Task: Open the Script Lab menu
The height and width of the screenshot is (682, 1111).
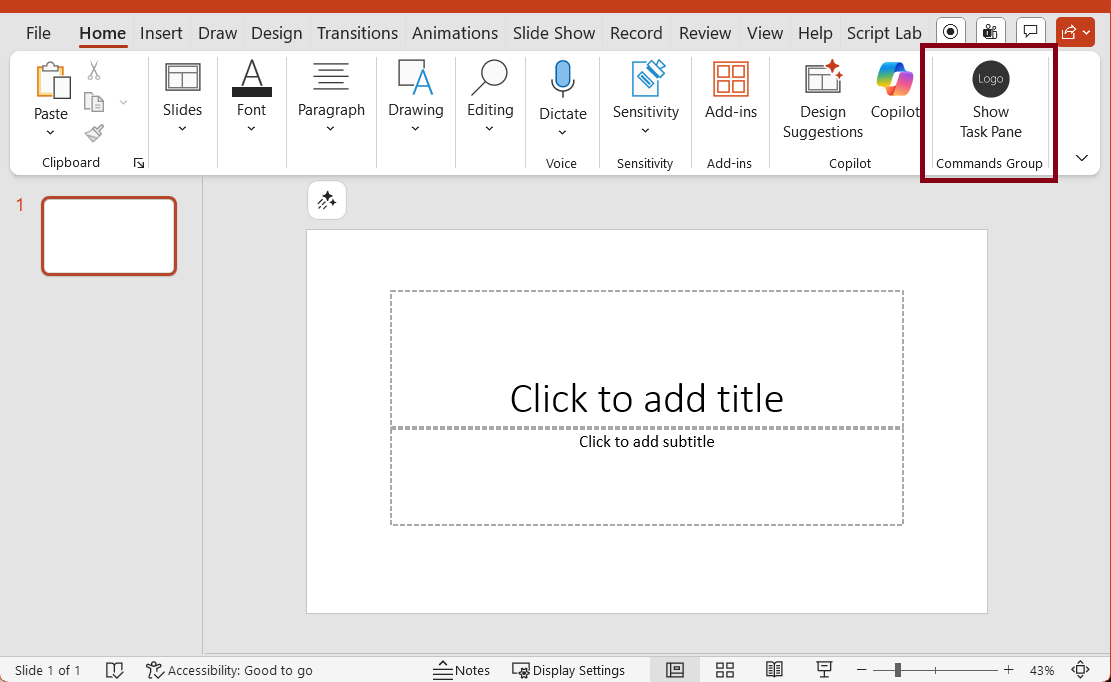Action: pos(884,32)
